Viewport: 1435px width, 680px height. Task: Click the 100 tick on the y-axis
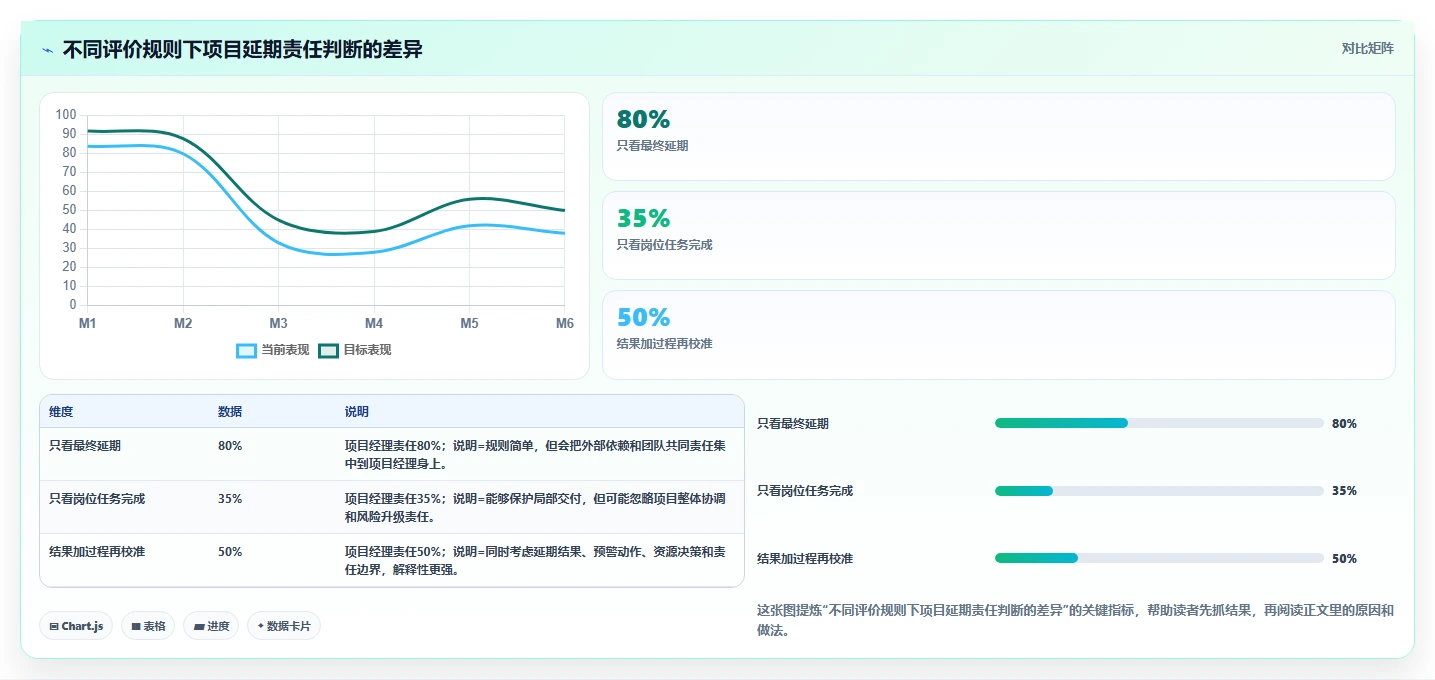pos(66,115)
